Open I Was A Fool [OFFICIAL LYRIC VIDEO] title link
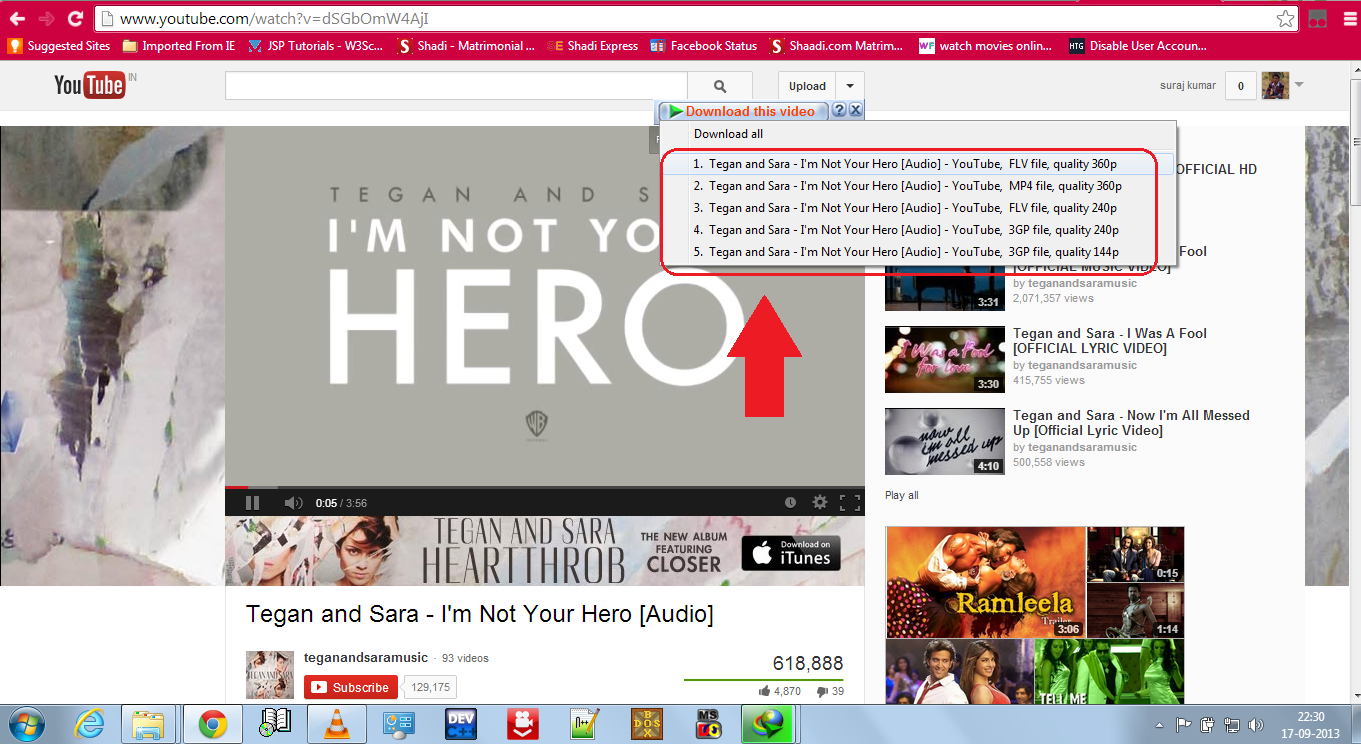The image size is (1361, 744). click(1110, 341)
